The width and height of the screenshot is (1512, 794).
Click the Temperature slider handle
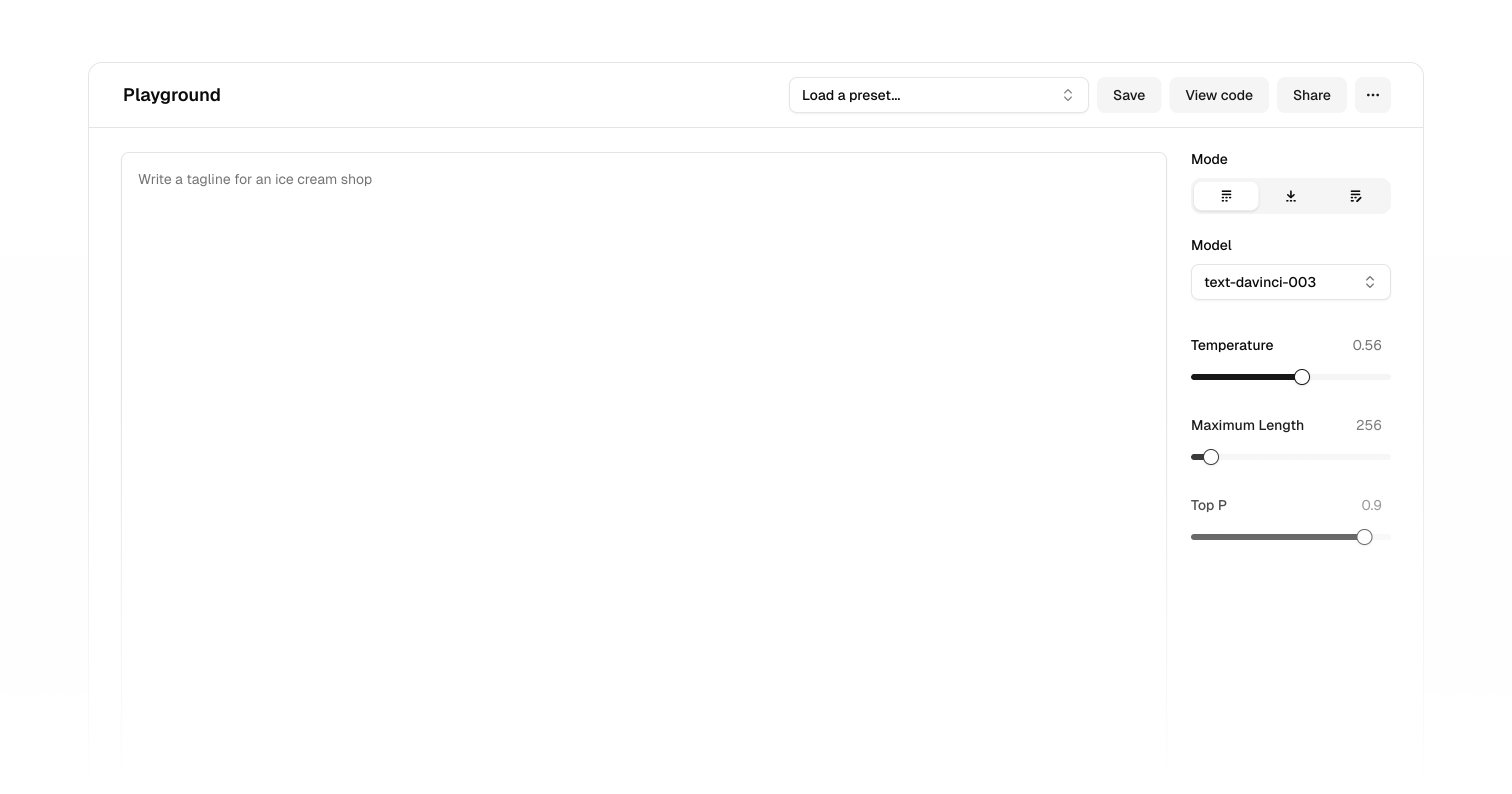pos(1302,377)
